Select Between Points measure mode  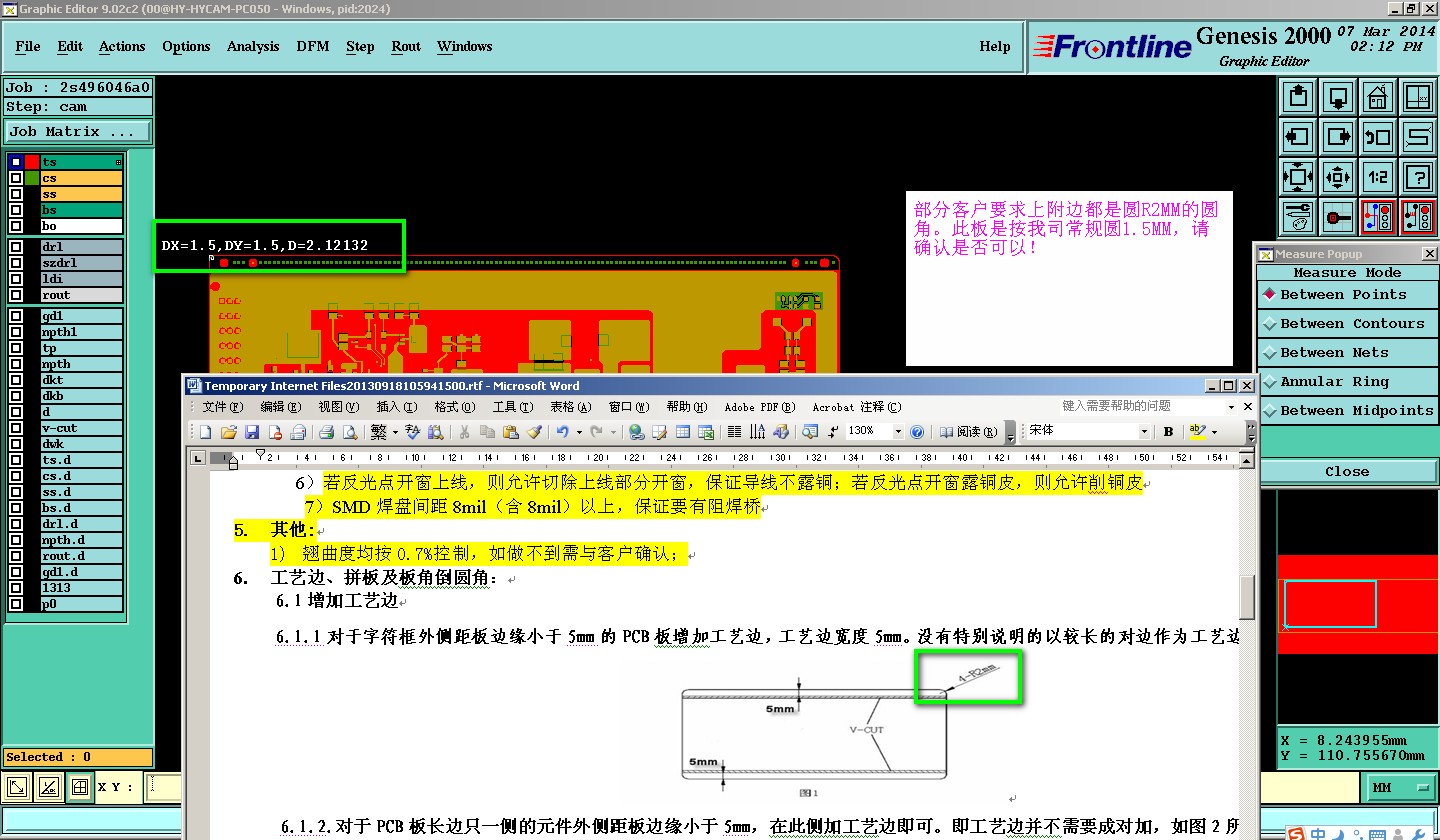click(1347, 294)
